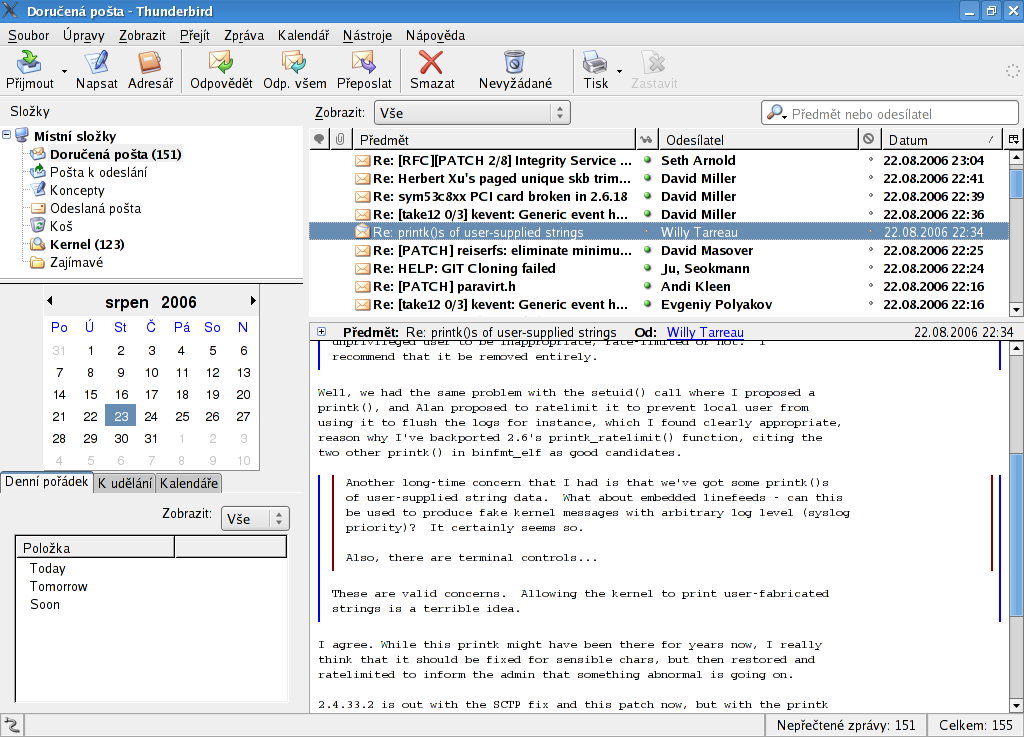Click the offline status icon in status bar
Viewport: 1024px width, 737px height.
coord(12,725)
